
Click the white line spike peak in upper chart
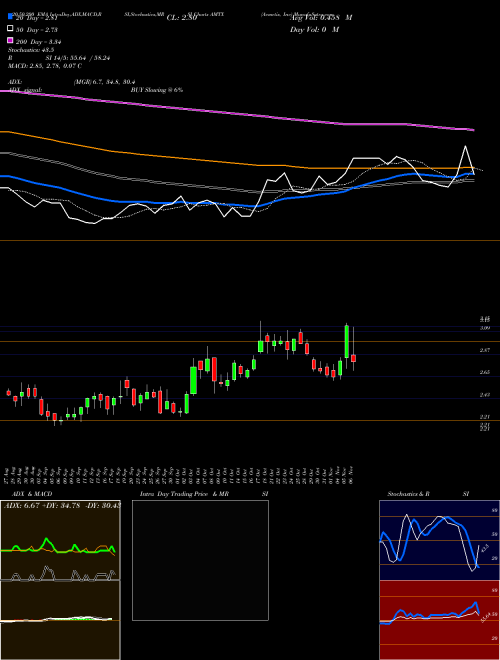(x=465, y=146)
